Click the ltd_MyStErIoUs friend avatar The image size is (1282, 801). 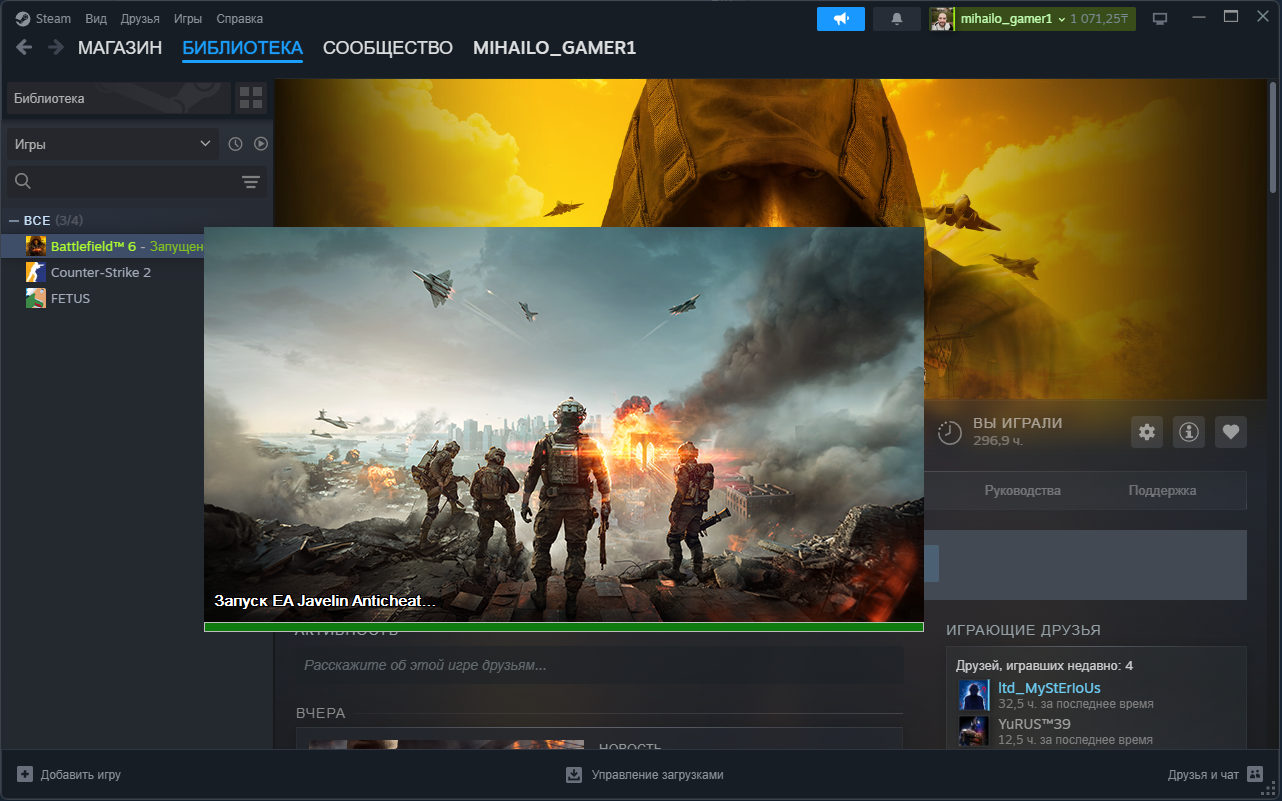pos(974,695)
